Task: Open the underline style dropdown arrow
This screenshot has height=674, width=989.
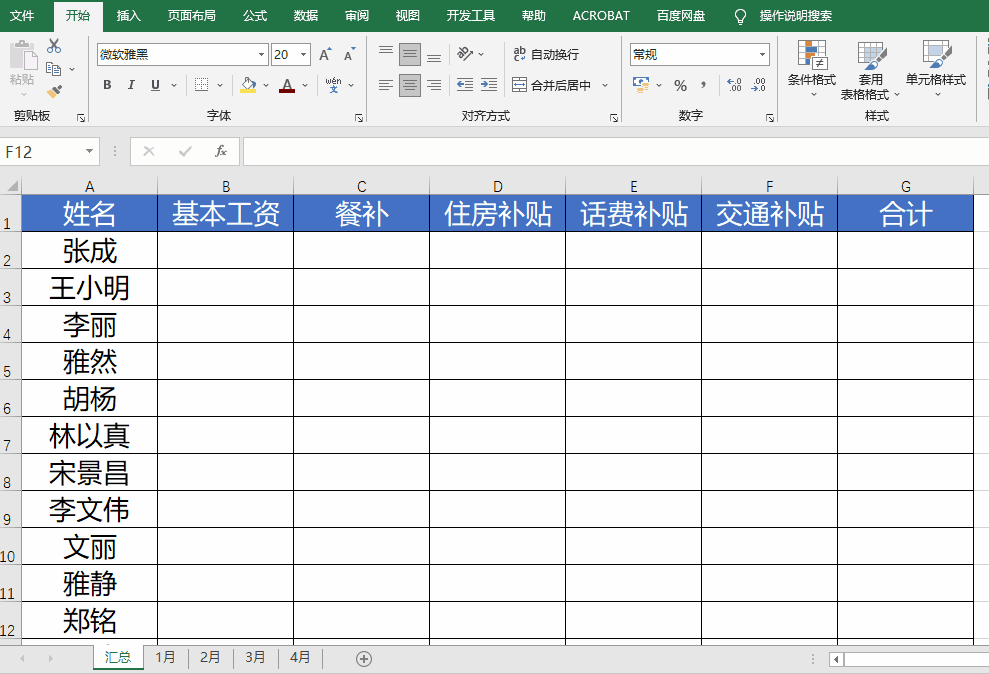Action: click(x=174, y=85)
